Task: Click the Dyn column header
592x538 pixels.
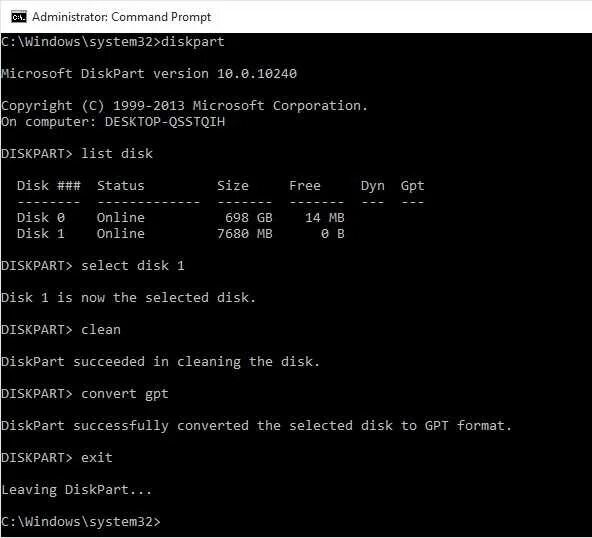Action: tap(372, 186)
